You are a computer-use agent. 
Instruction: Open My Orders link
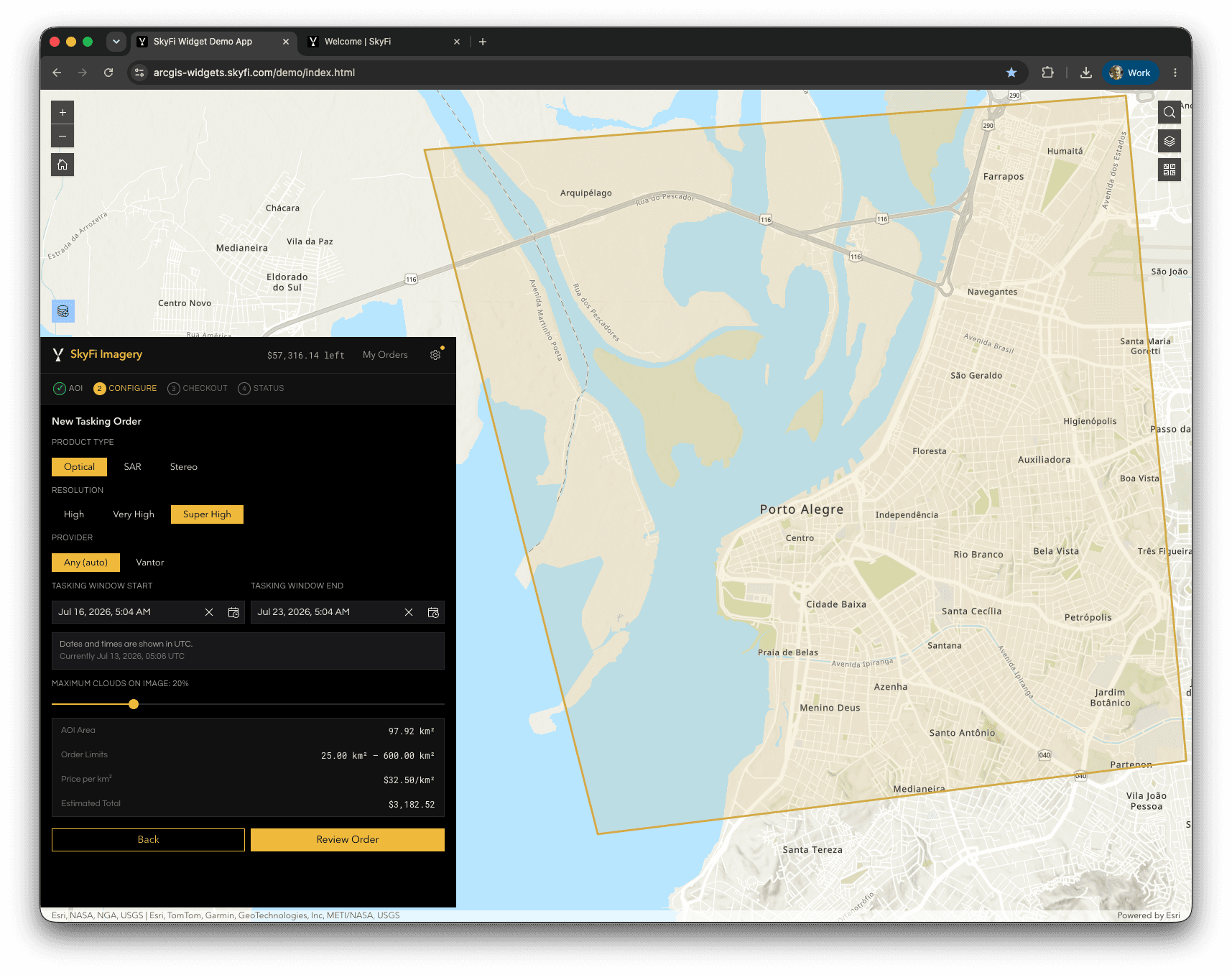(x=385, y=355)
